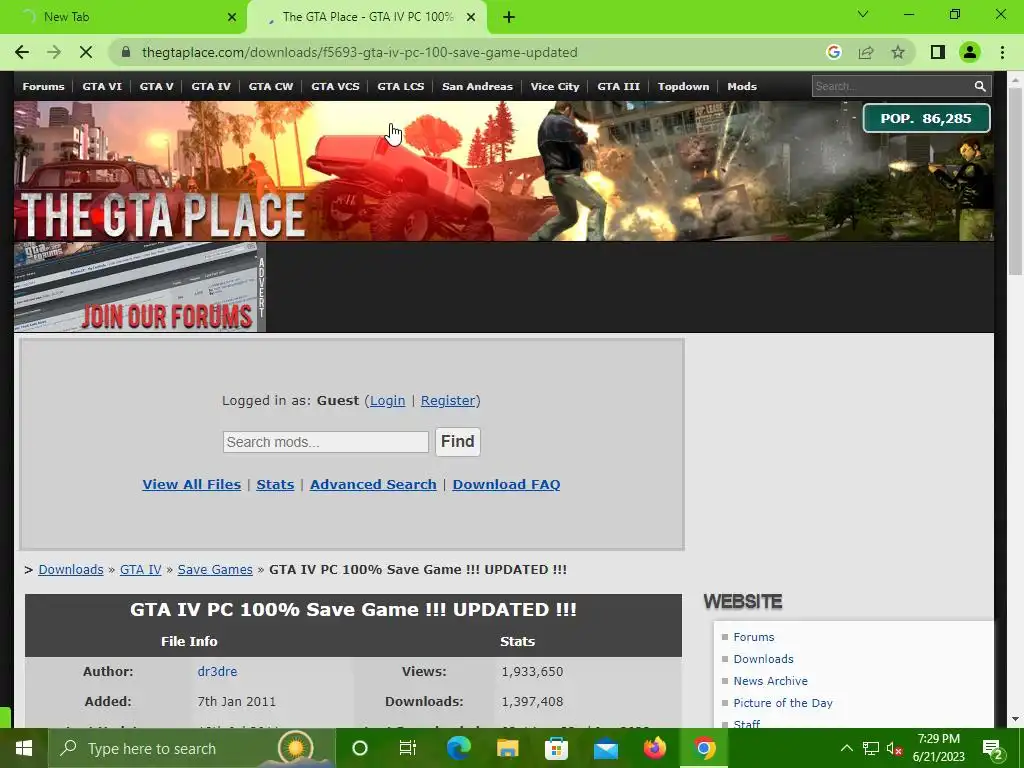This screenshot has width=1024, height=768.
Task: Click the Save Games breadcrumb link
Action: (x=215, y=569)
